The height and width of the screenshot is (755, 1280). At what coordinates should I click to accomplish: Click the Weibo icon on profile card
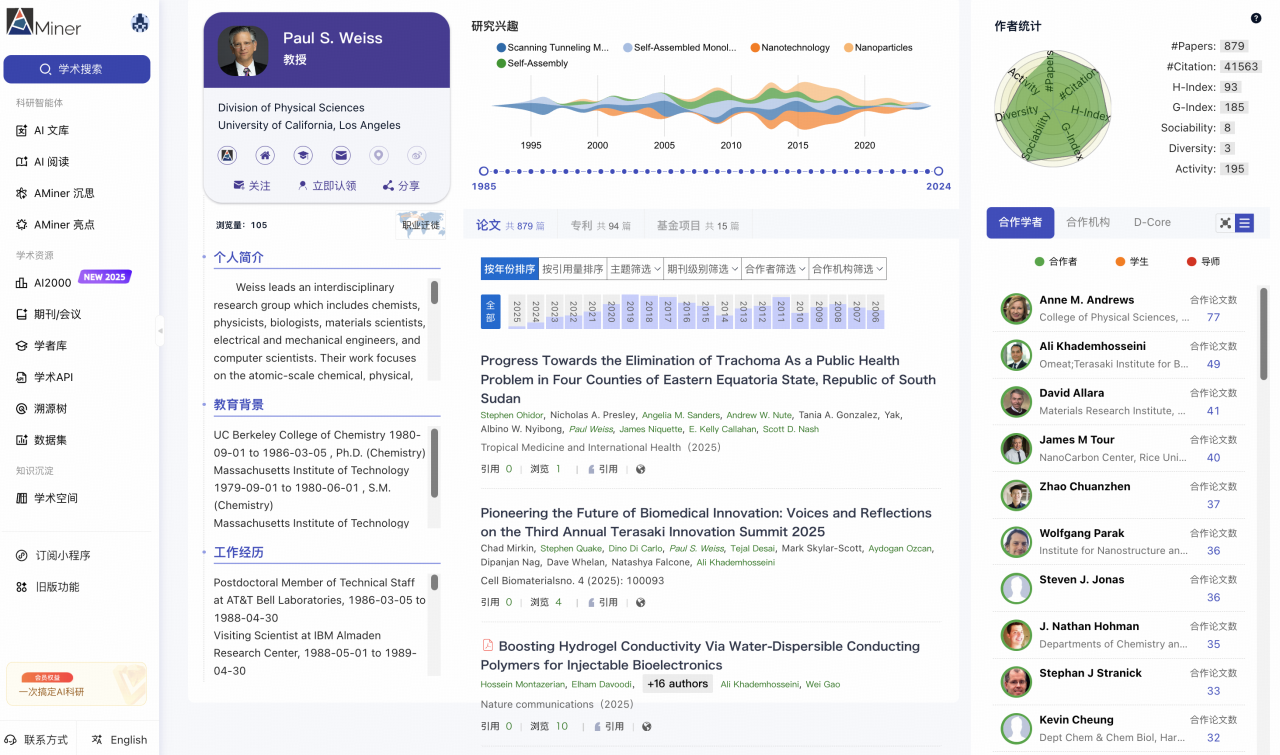point(416,155)
